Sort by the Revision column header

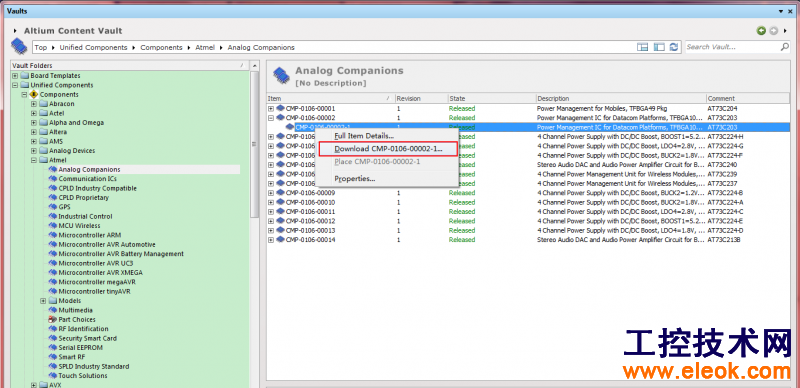coord(421,99)
